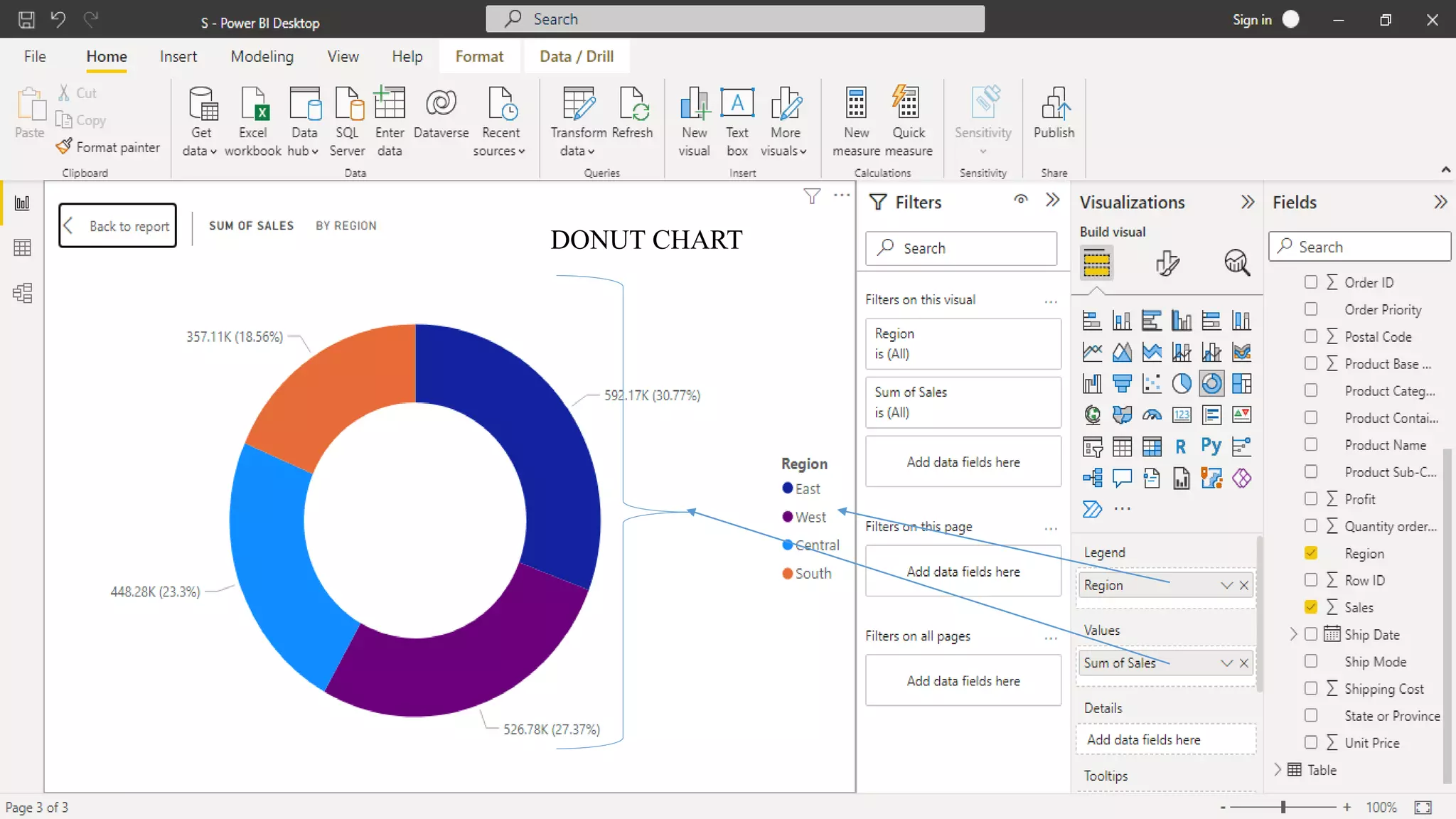The width and height of the screenshot is (1456, 819).
Task: Click the title bar Search box
Action: coord(735,19)
